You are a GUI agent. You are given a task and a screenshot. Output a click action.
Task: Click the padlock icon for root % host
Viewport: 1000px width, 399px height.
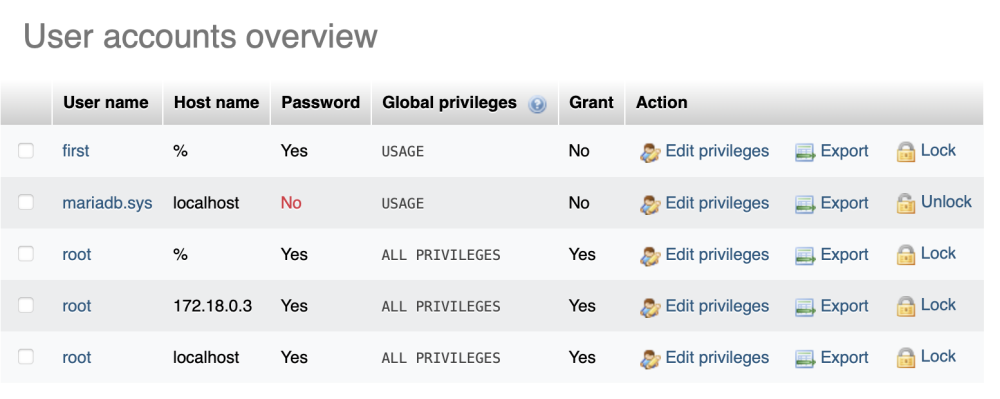(906, 255)
